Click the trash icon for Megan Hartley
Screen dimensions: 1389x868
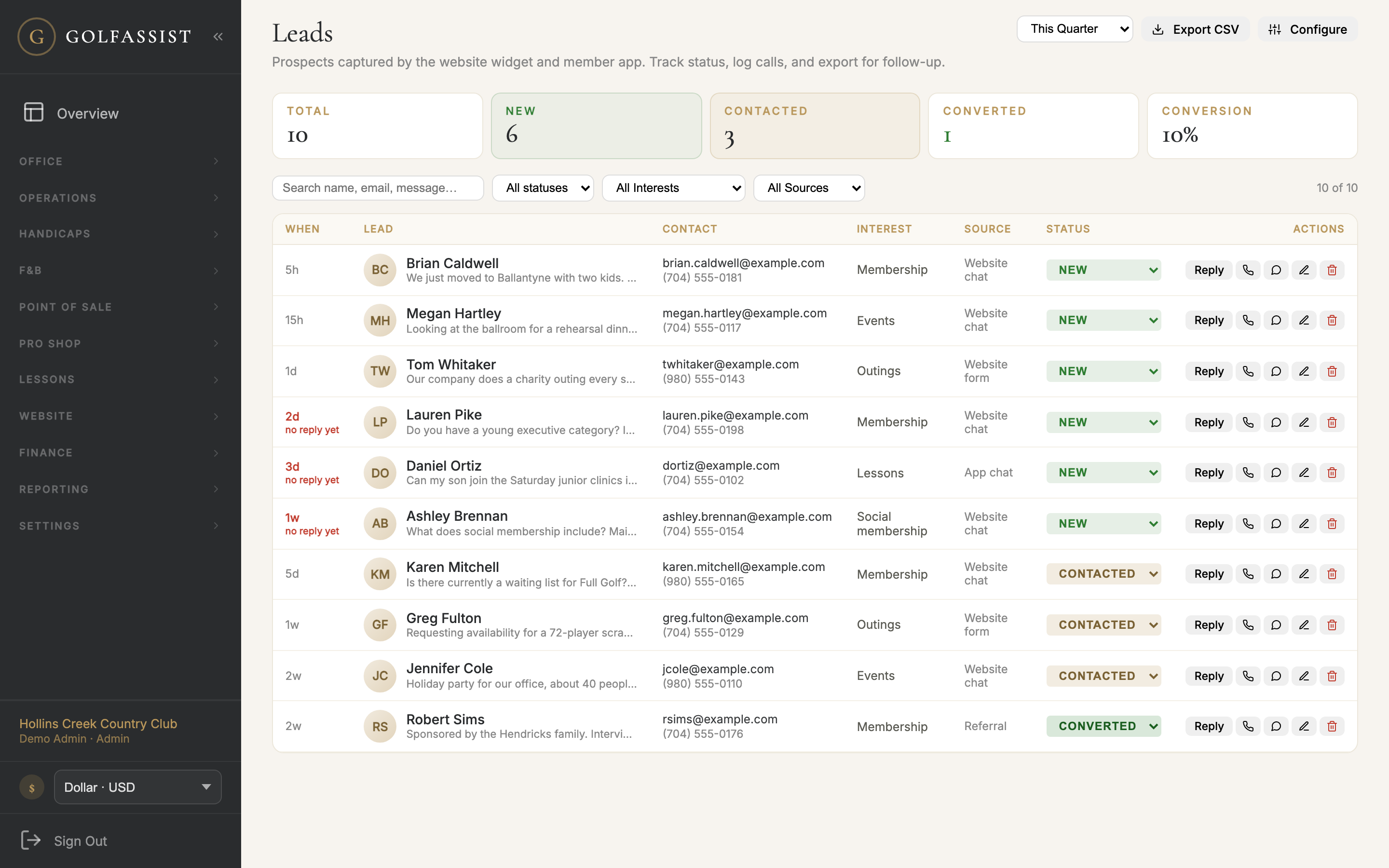(x=1332, y=320)
